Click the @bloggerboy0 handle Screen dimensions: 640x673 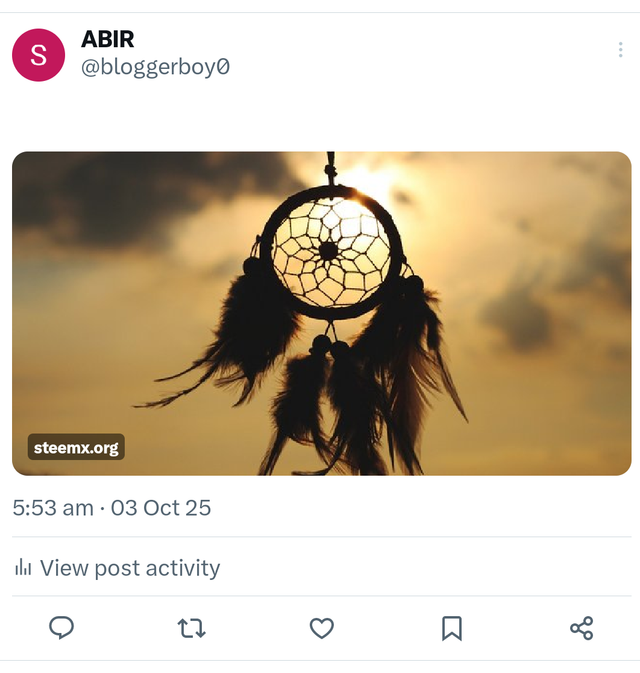pyautogui.click(x=155, y=67)
